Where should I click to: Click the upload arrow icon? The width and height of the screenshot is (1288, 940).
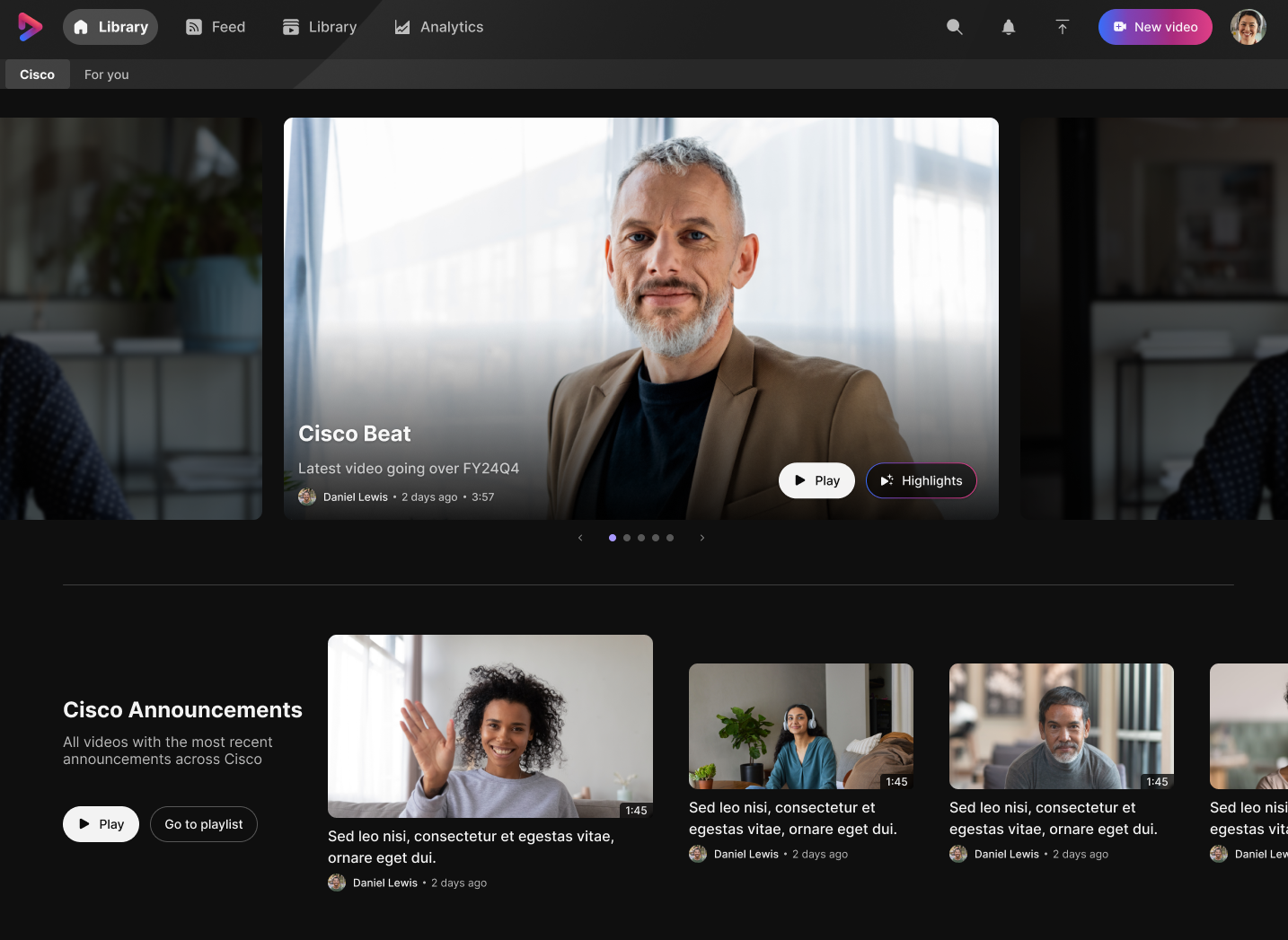tap(1063, 27)
